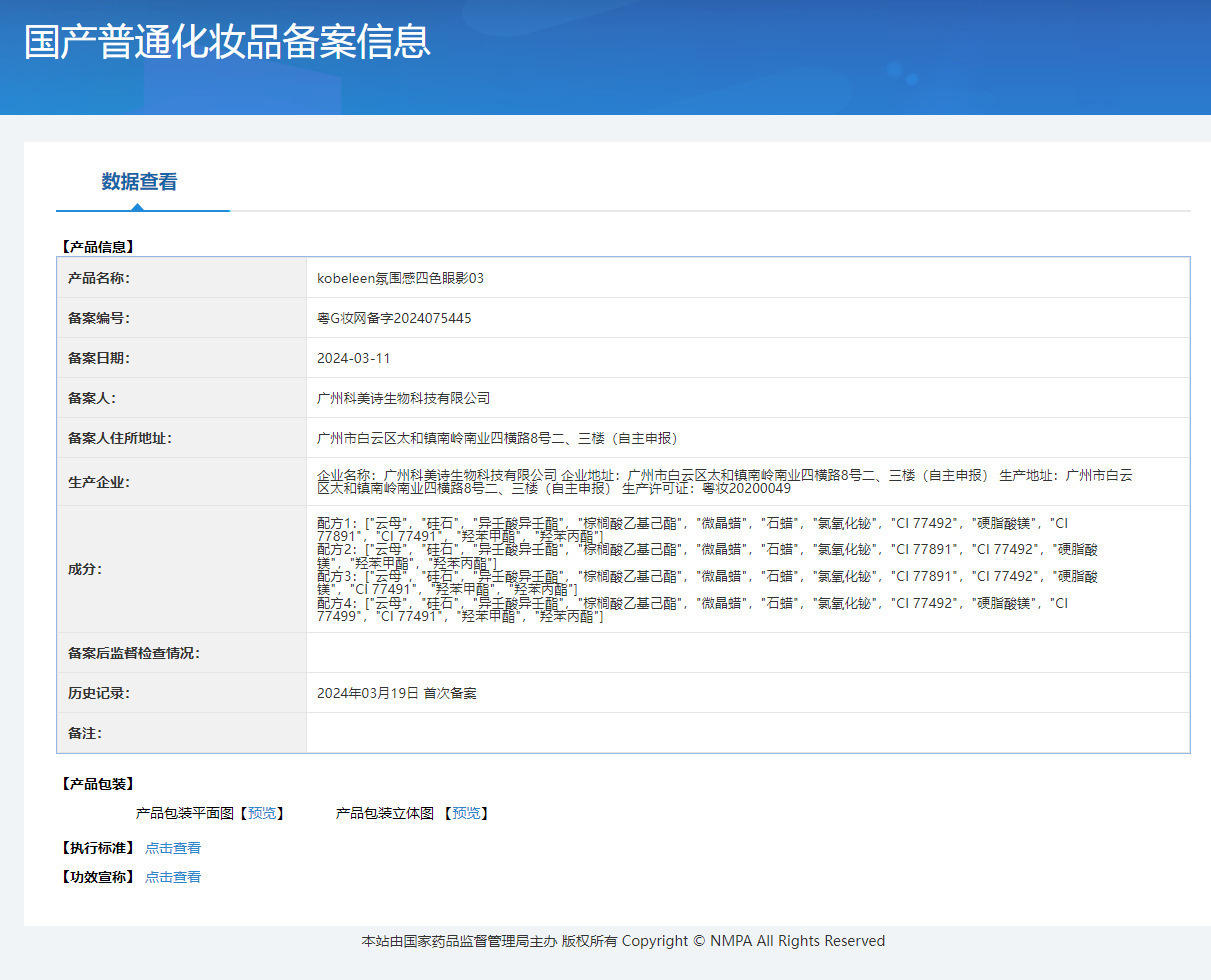Click 点击查看 next to 执行标准
1211x980 pixels.
click(173, 848)
